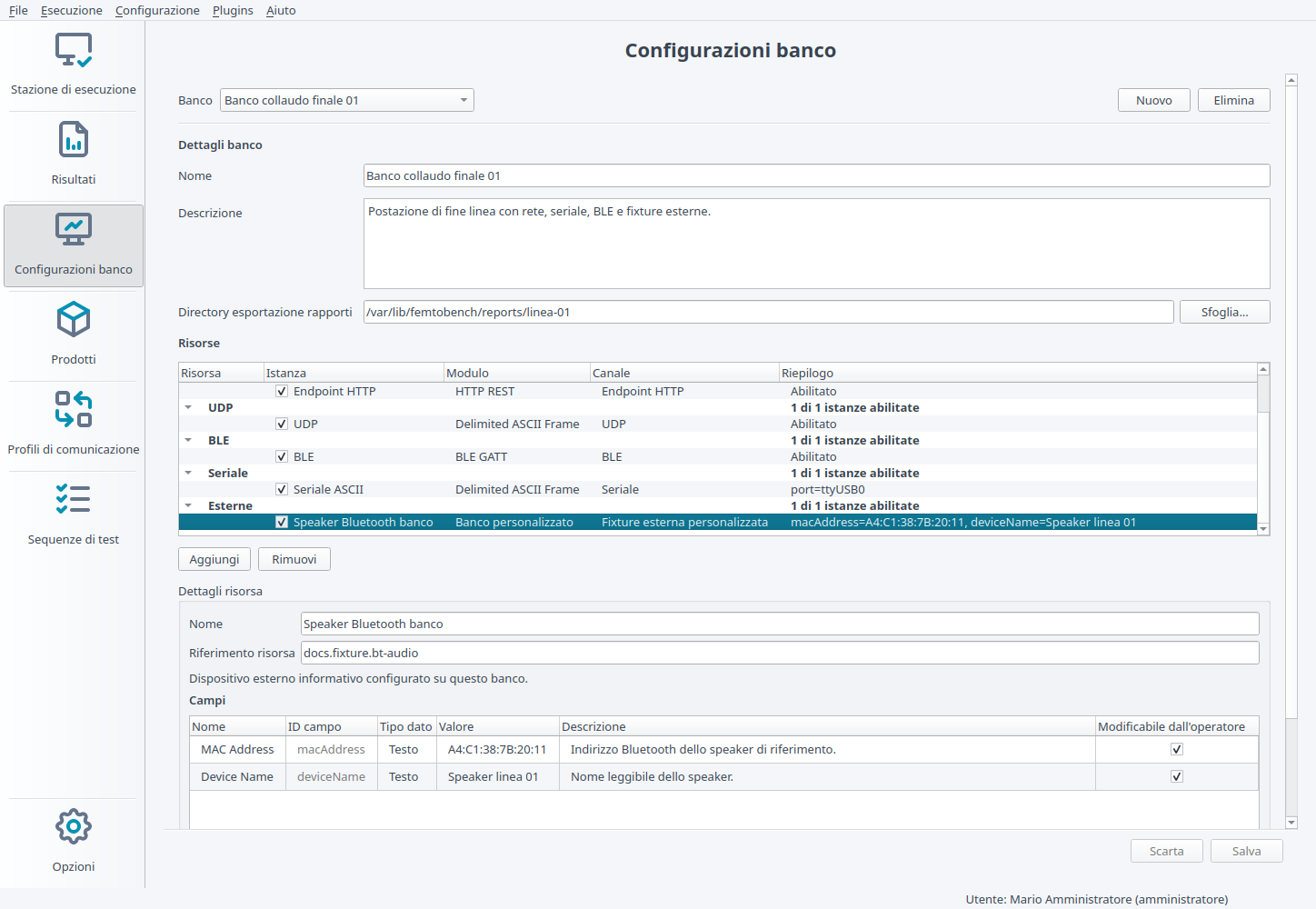Image resolution: width=1316 pixels, height=909 pixels.
Task: Click the resources table scrollbar up arrow
Action: tap(1263, 369)
